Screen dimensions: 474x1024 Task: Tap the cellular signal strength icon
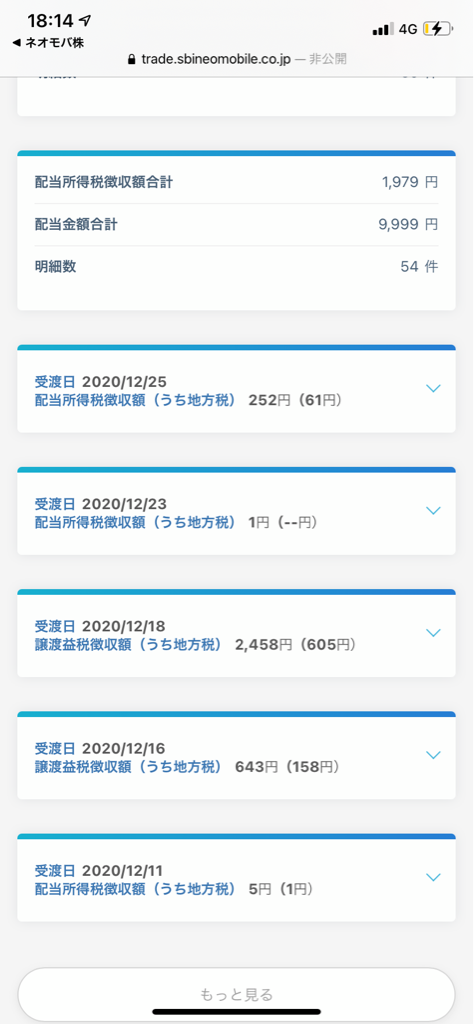pos(383,29)
